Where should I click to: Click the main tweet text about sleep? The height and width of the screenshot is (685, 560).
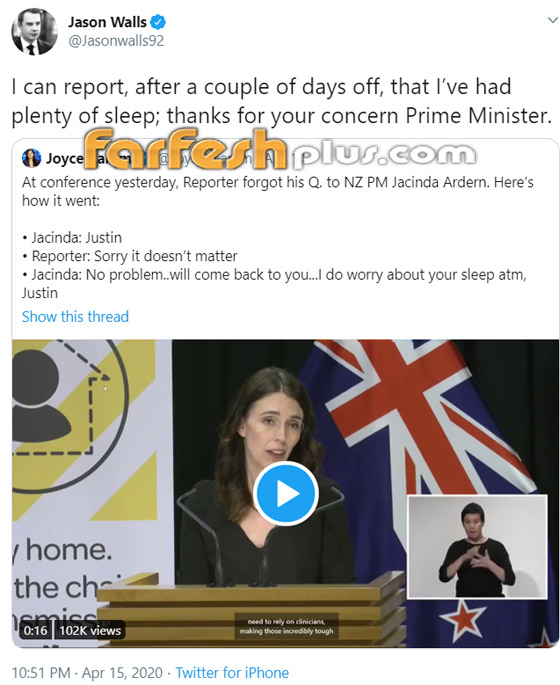tap(282, 101)
